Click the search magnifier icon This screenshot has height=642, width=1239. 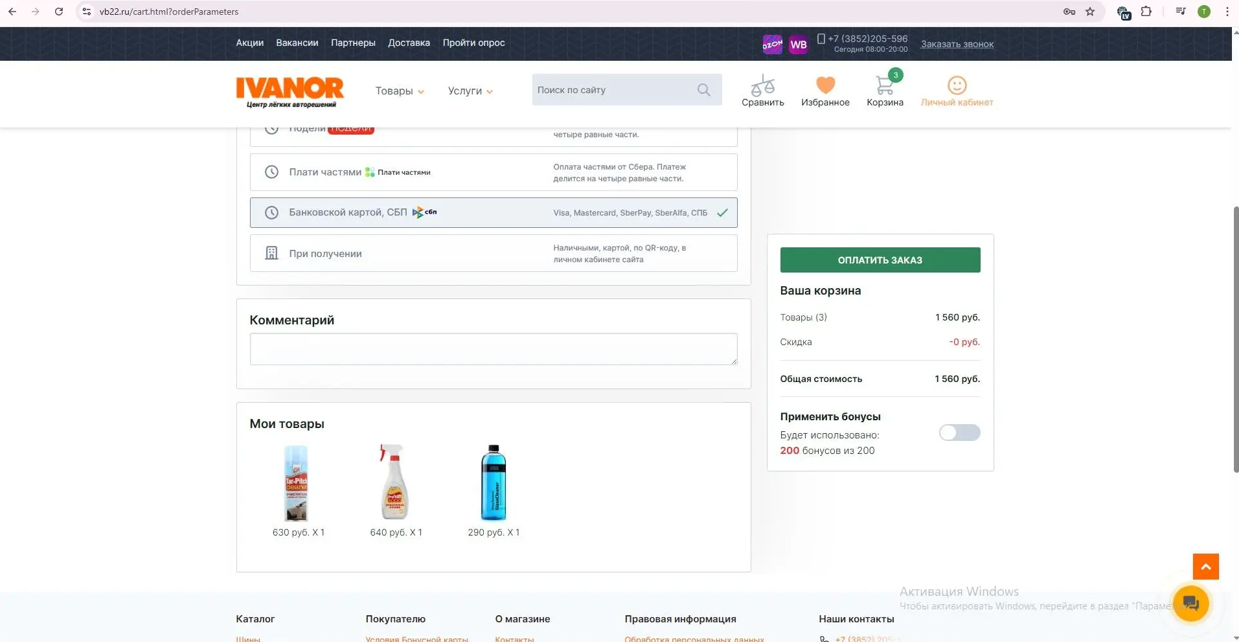[x=704, y=90]
